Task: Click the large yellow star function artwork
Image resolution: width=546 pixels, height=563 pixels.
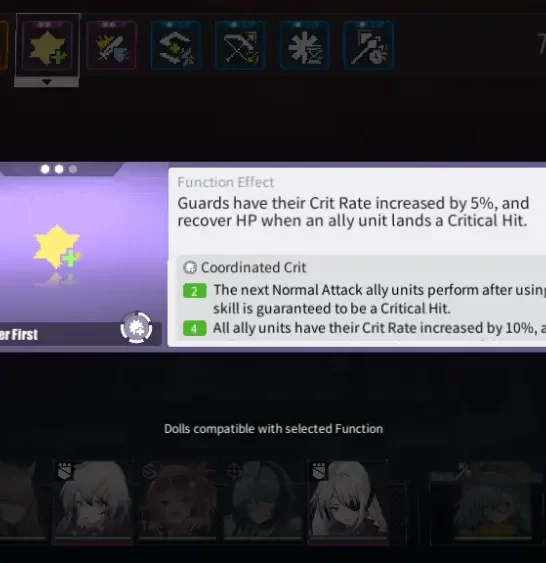Action: [57, 247]
